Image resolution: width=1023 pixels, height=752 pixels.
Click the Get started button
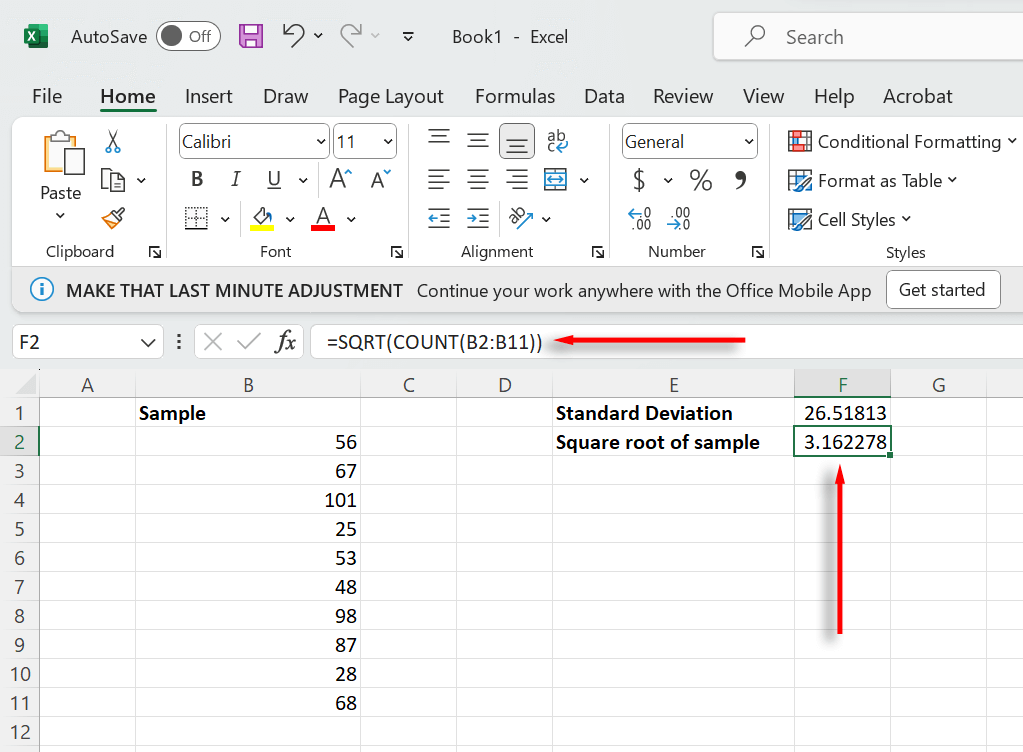(942, 290)
